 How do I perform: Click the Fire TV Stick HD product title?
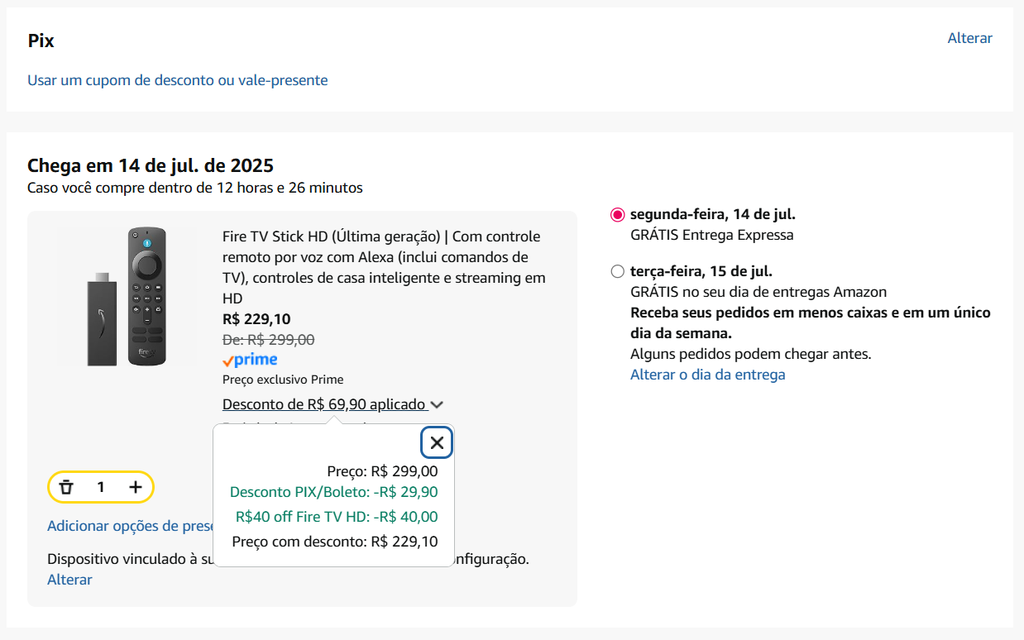[384, 267]
